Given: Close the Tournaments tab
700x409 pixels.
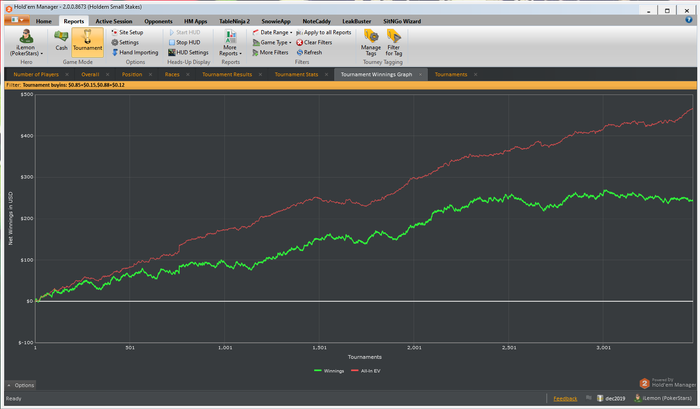Looking at the screenshot, I should (475, 75).
